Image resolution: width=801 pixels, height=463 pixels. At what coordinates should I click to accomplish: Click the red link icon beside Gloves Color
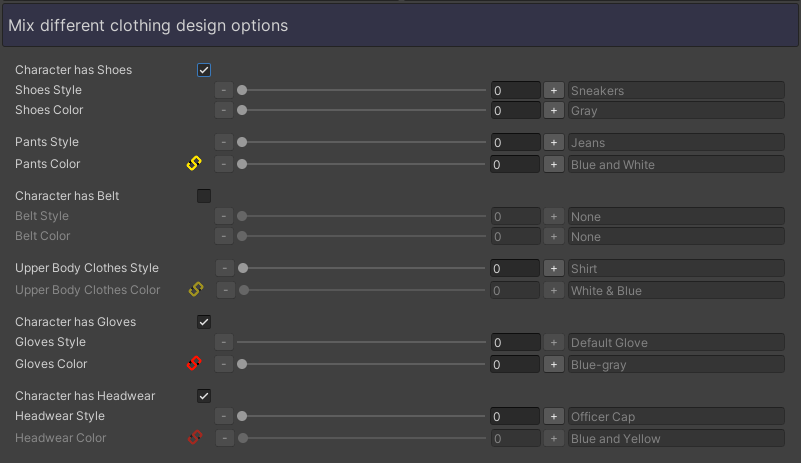click(x=195, y=364)
